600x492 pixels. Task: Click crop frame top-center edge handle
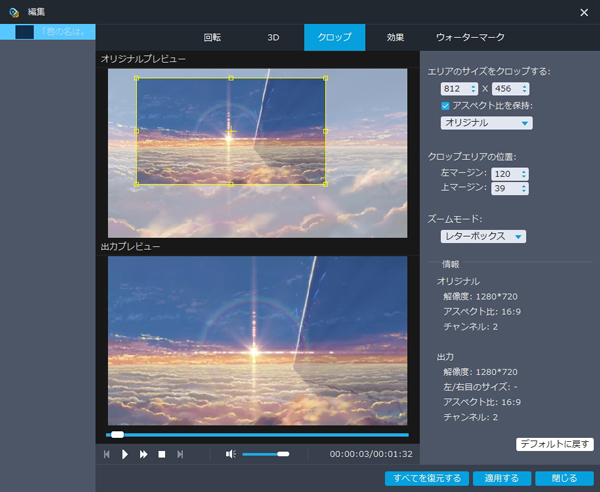pos(231,78)
